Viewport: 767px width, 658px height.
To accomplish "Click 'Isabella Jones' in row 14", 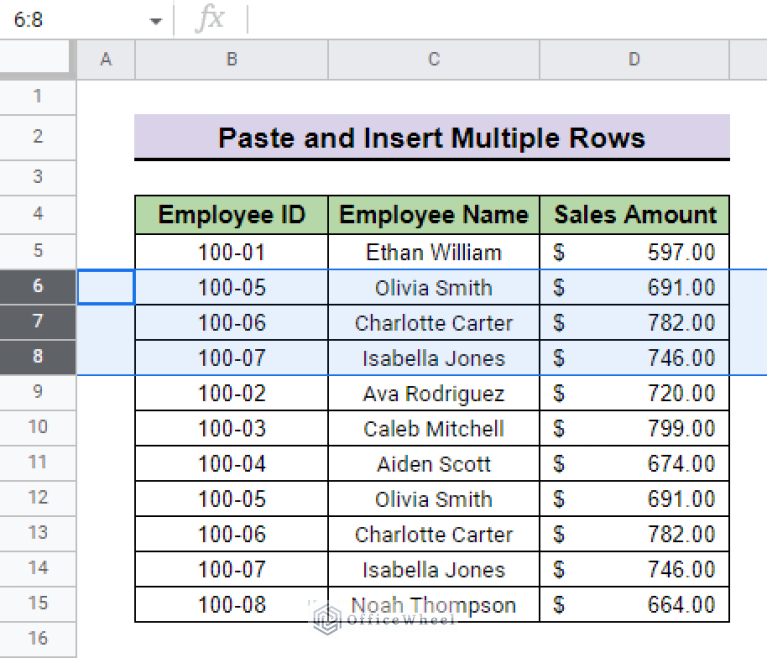I will 434,569.
